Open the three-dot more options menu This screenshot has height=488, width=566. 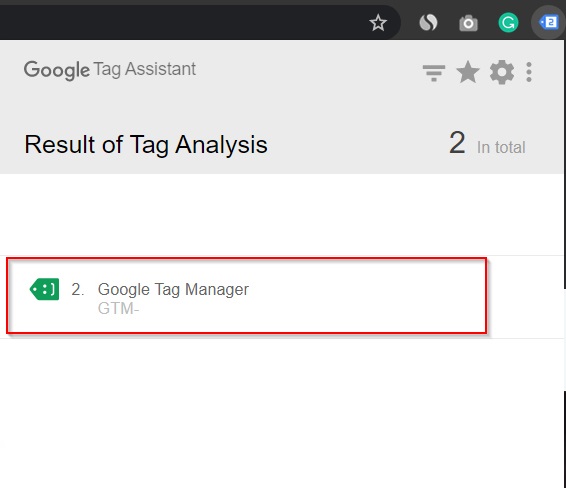coord(529,72)
